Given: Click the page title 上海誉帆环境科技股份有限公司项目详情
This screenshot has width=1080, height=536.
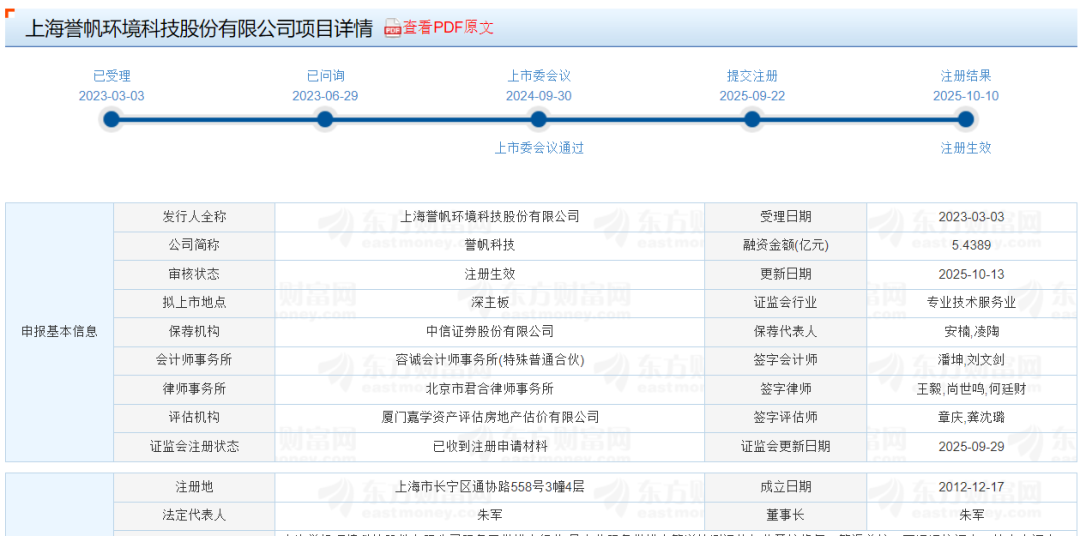Looking at the screenshot, I should pyautogui.click(x=198, y=28).
